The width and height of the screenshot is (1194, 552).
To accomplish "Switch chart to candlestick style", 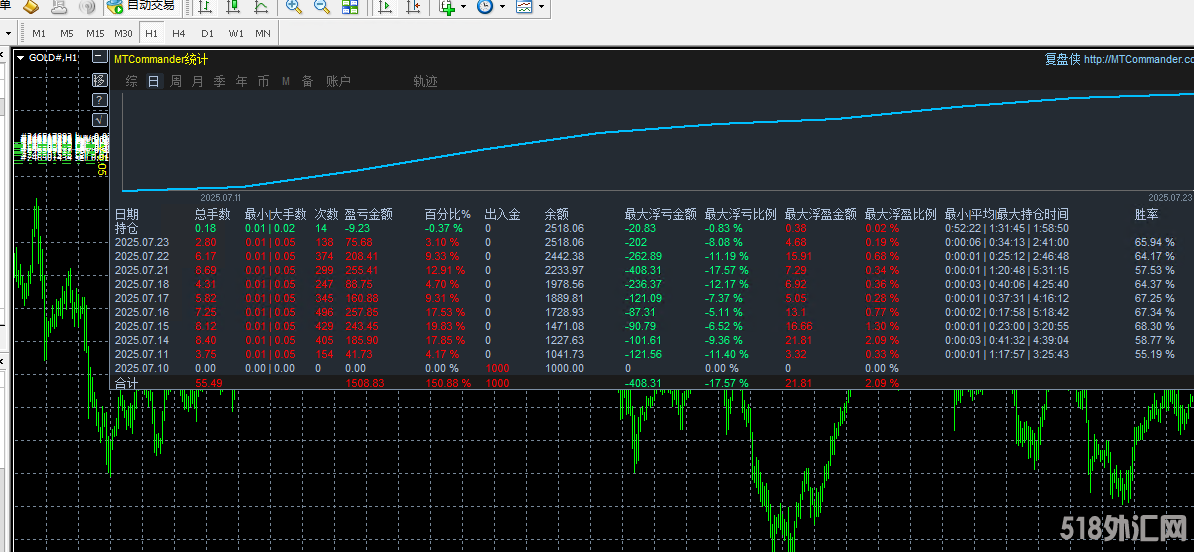I will click(233, 7).
